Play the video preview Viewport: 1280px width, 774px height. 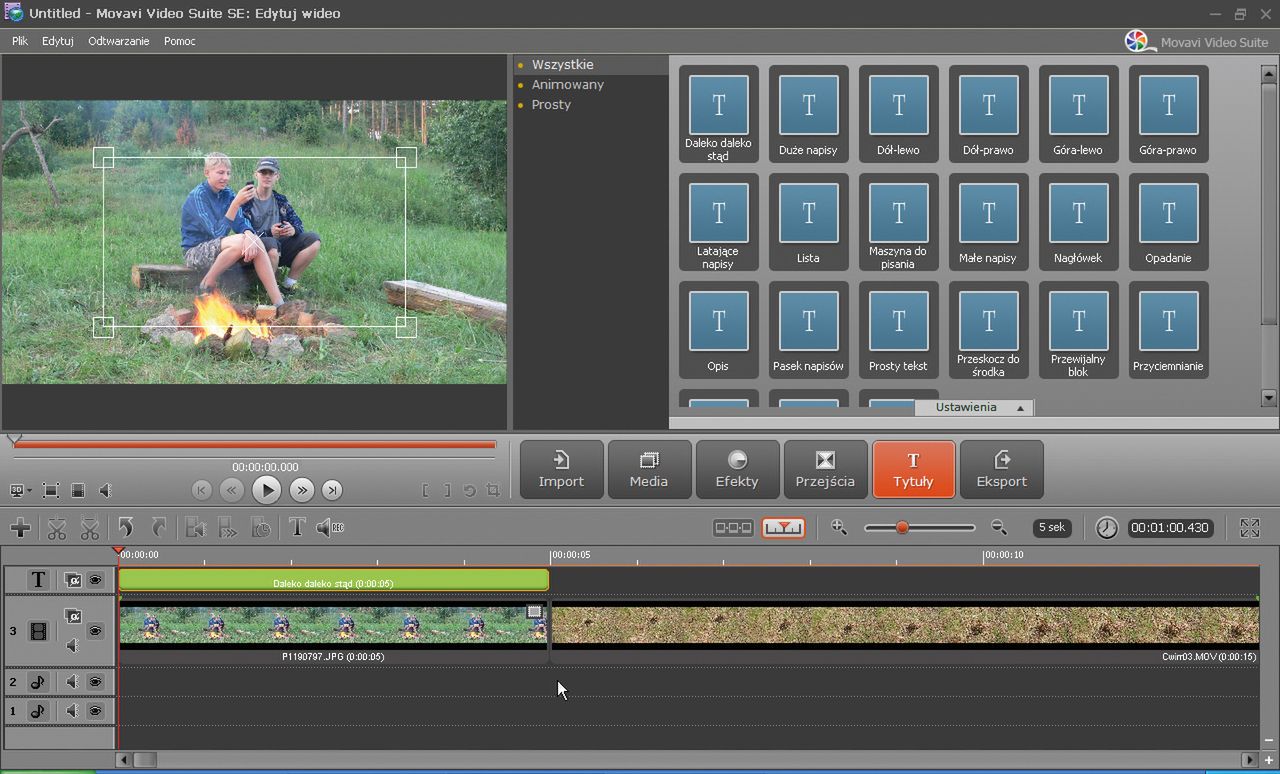click(266, 490)
